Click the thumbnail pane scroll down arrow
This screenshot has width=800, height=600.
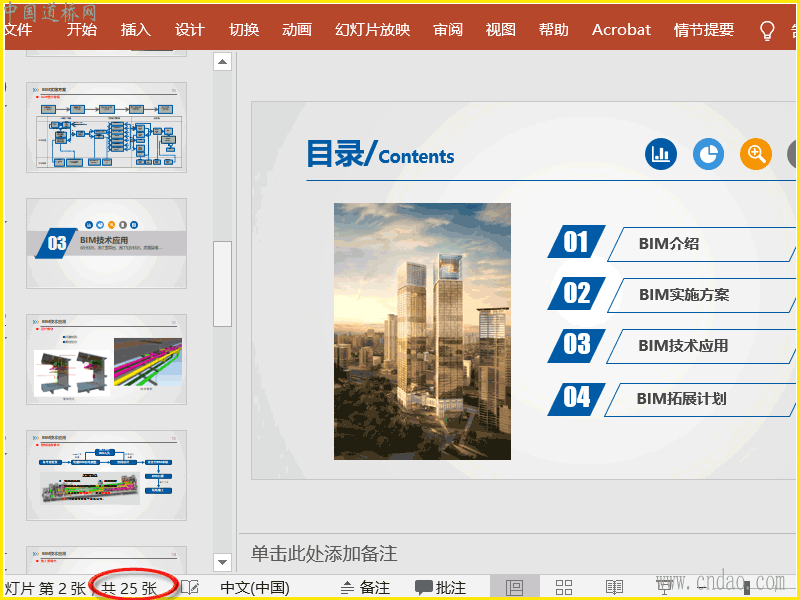click(x=222, y=562)
